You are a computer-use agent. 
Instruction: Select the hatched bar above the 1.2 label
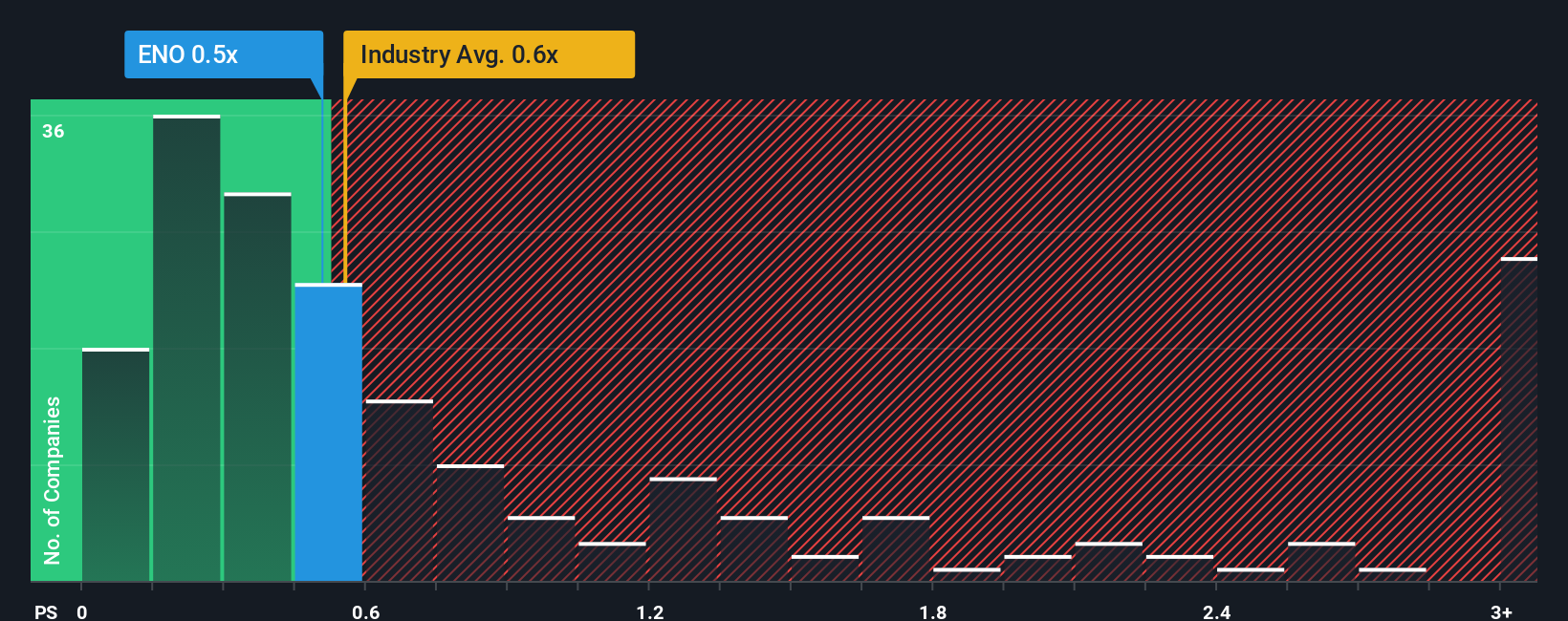coord(683,530)
